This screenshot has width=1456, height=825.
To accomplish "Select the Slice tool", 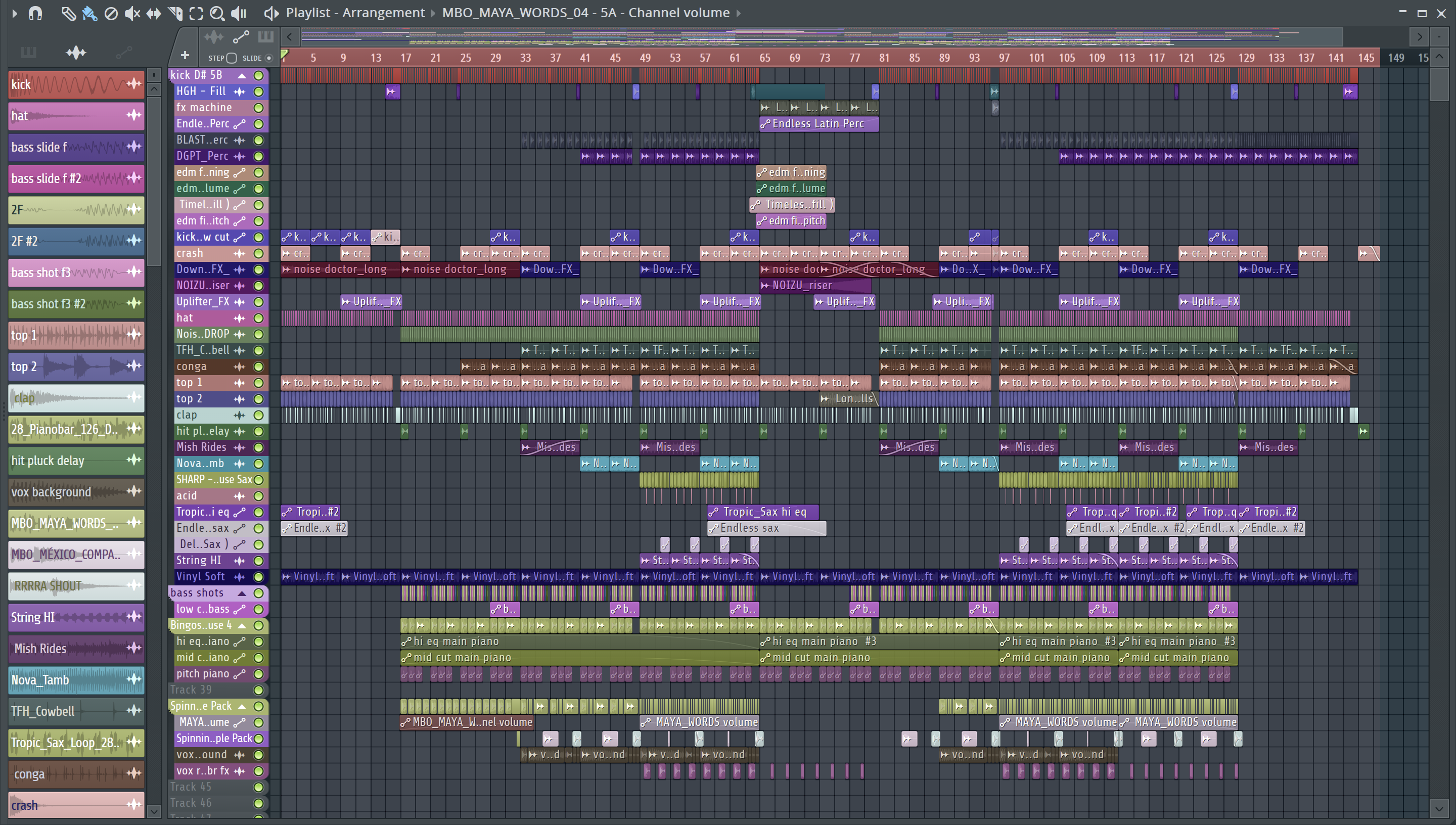I will pos(175,13).
